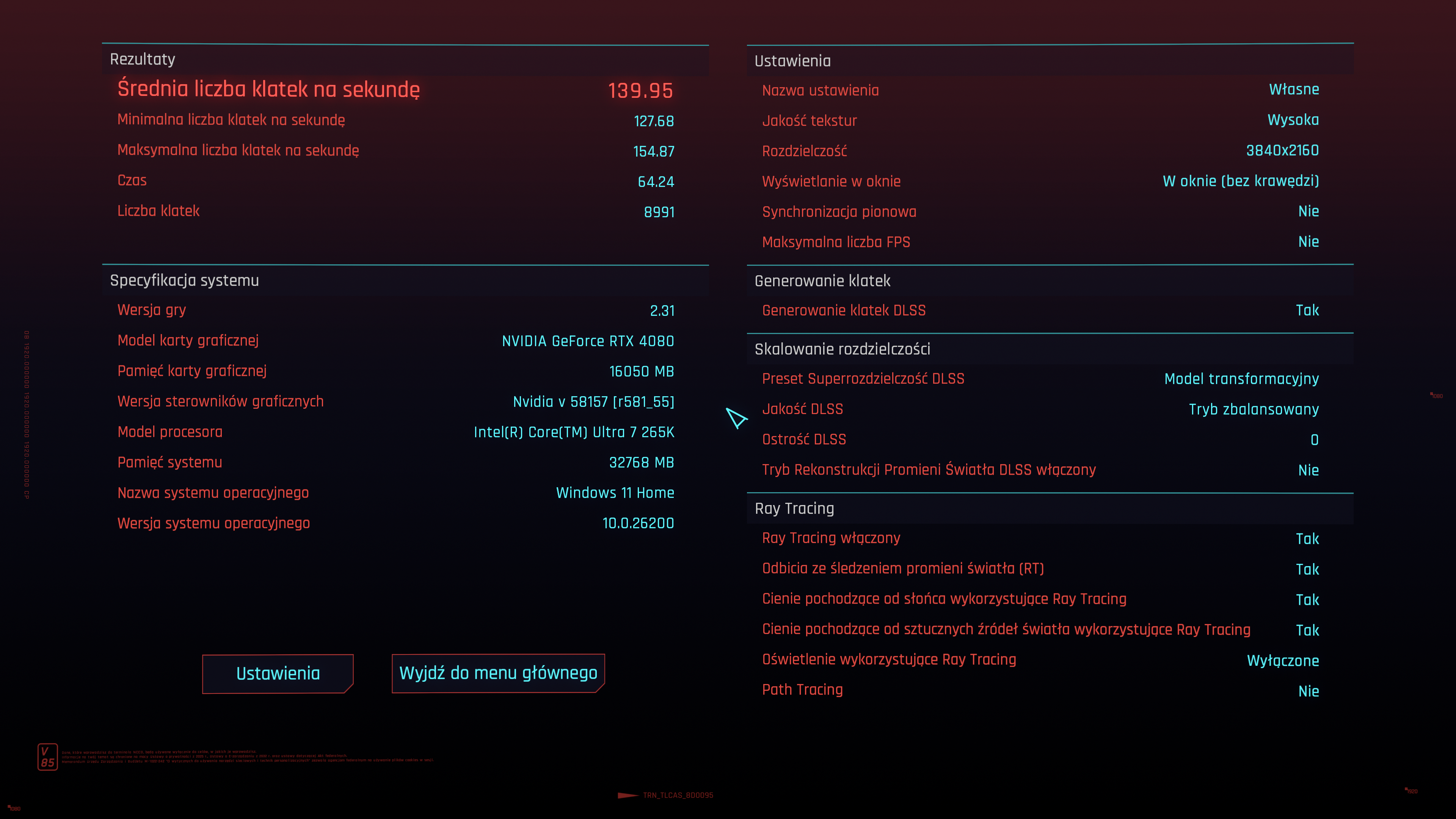Click the Ustawienia button
The image size is (1456, 819).
[278, 673]
